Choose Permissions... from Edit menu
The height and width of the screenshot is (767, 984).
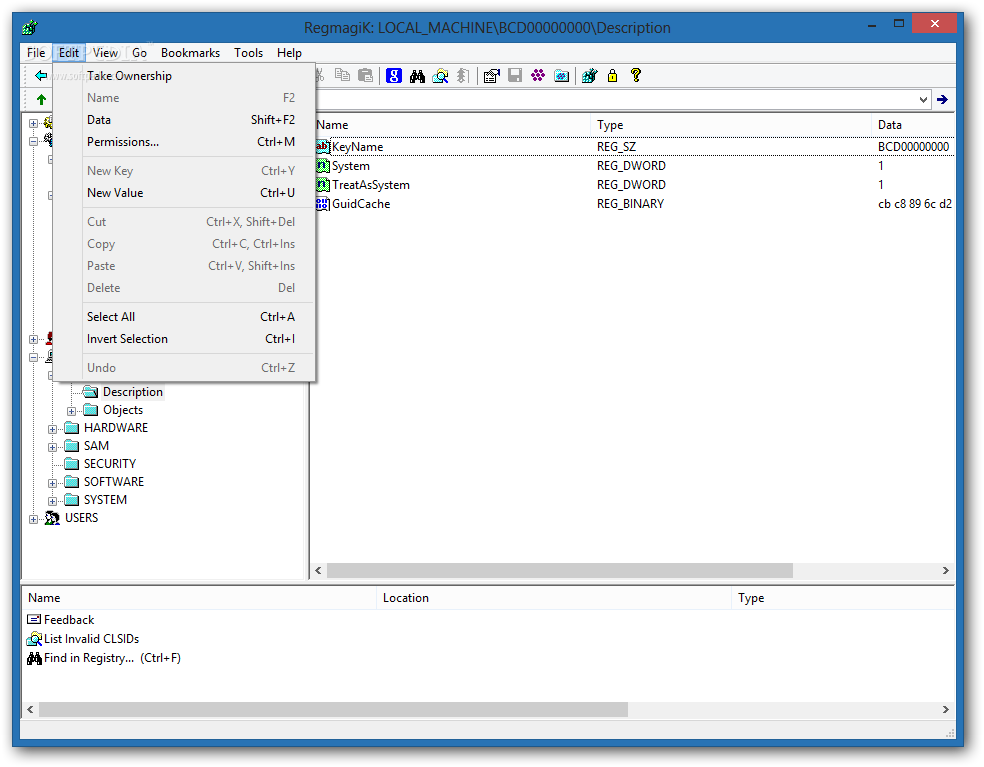tap(184, 142)
